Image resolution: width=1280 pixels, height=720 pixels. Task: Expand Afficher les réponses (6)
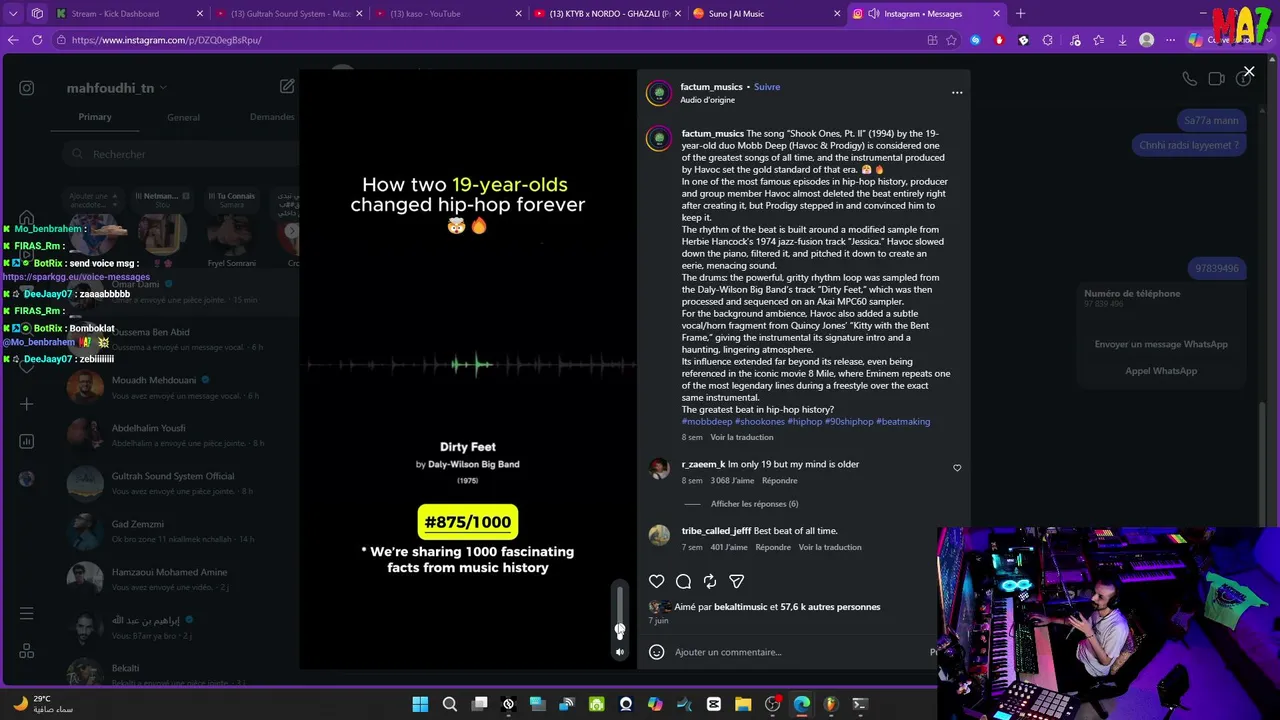[x=755, y=504]
